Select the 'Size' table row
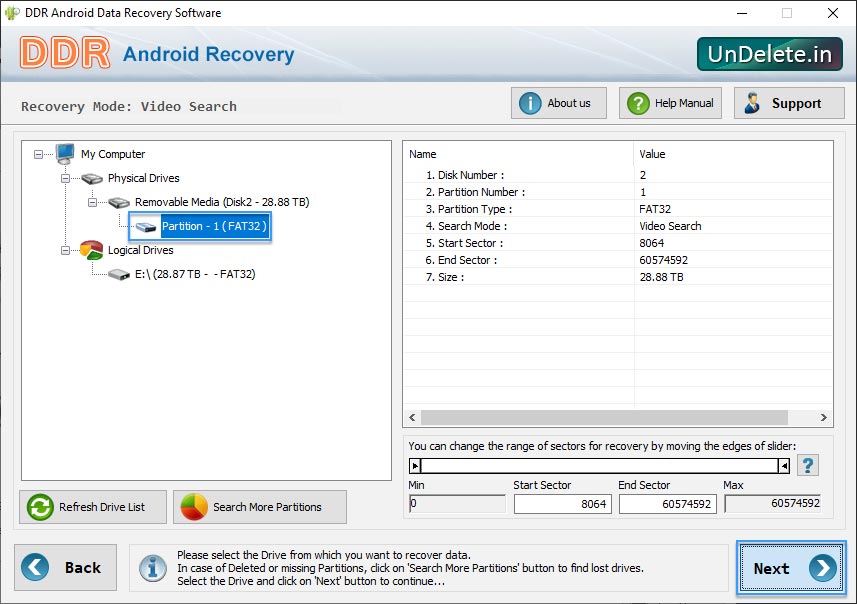This screenshot has height=604, width=857. [618, 277]
